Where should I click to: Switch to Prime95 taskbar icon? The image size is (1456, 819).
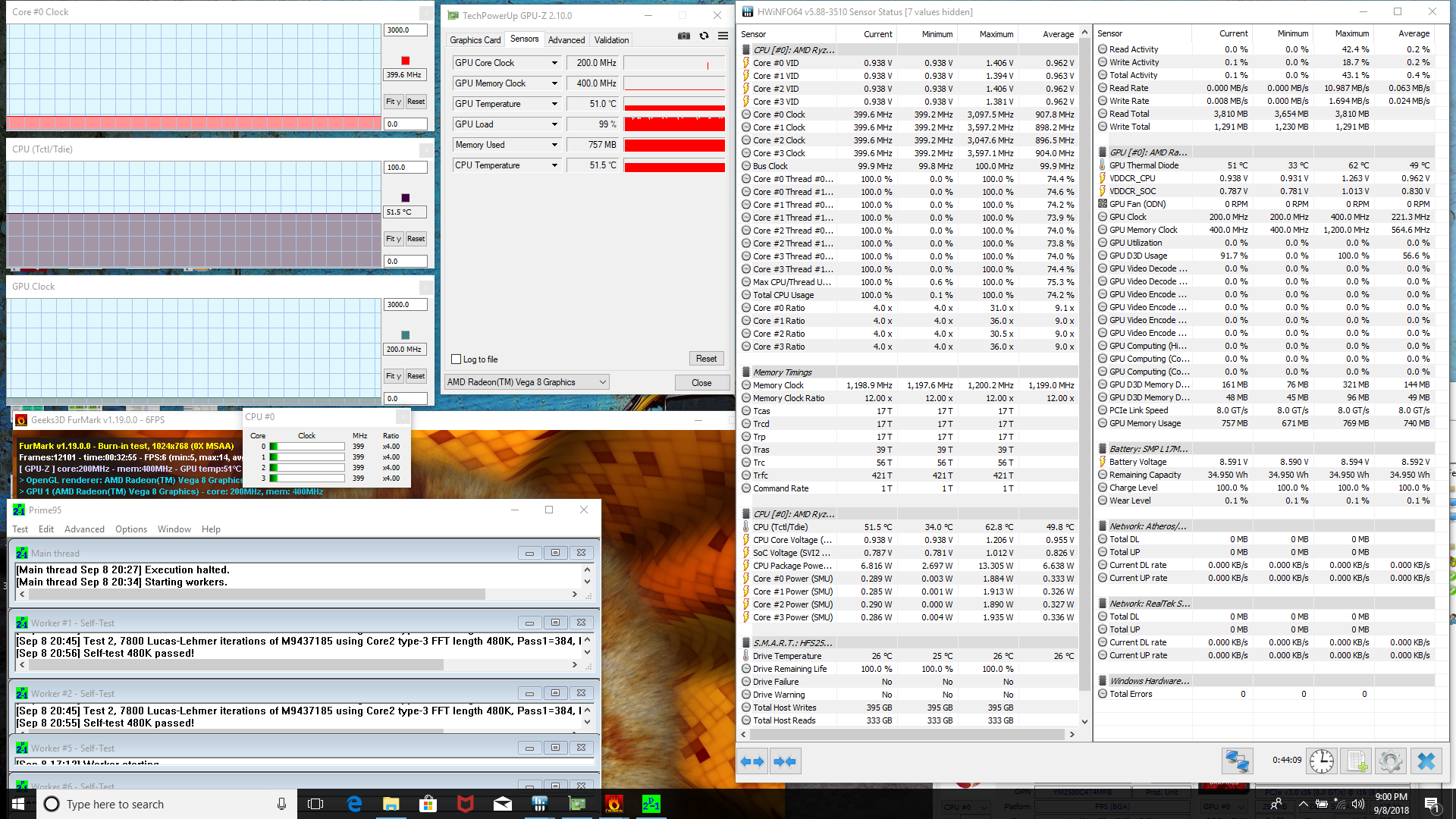point(651,804)
